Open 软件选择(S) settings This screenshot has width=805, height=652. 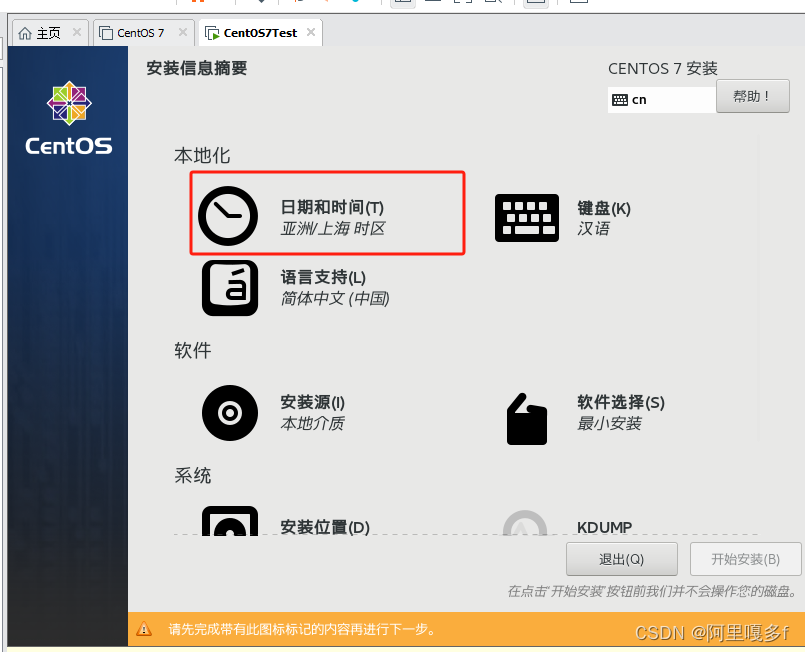[x=621, y=402]
